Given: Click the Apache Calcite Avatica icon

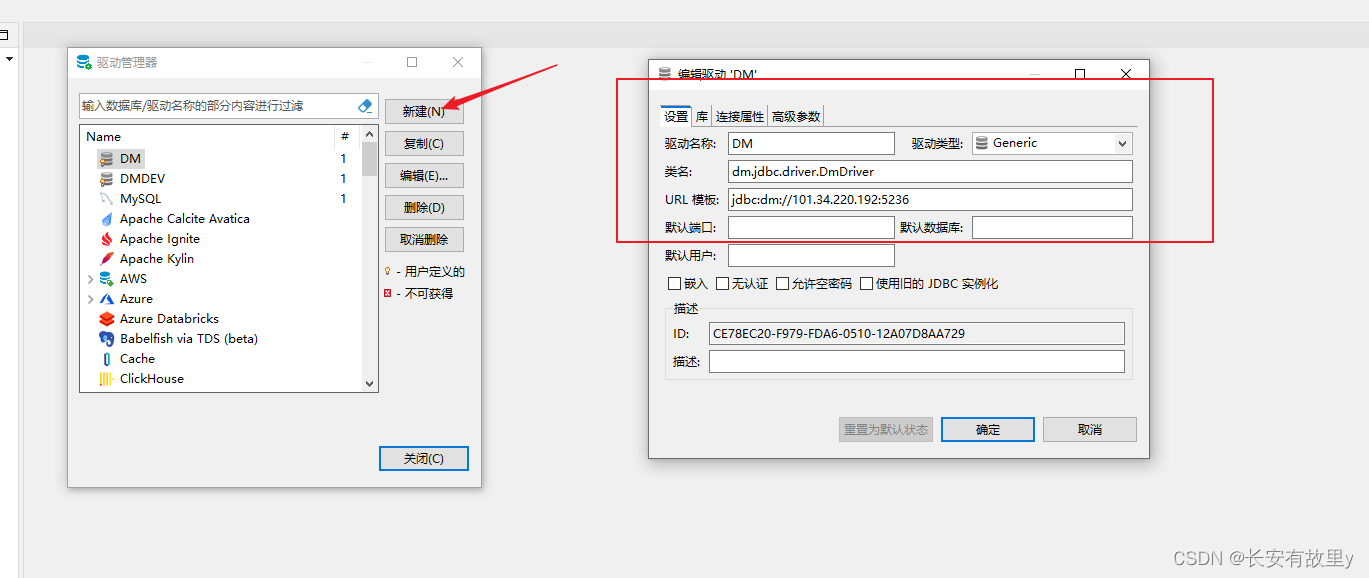Looking at the screenshot, I should click(106, 219).
